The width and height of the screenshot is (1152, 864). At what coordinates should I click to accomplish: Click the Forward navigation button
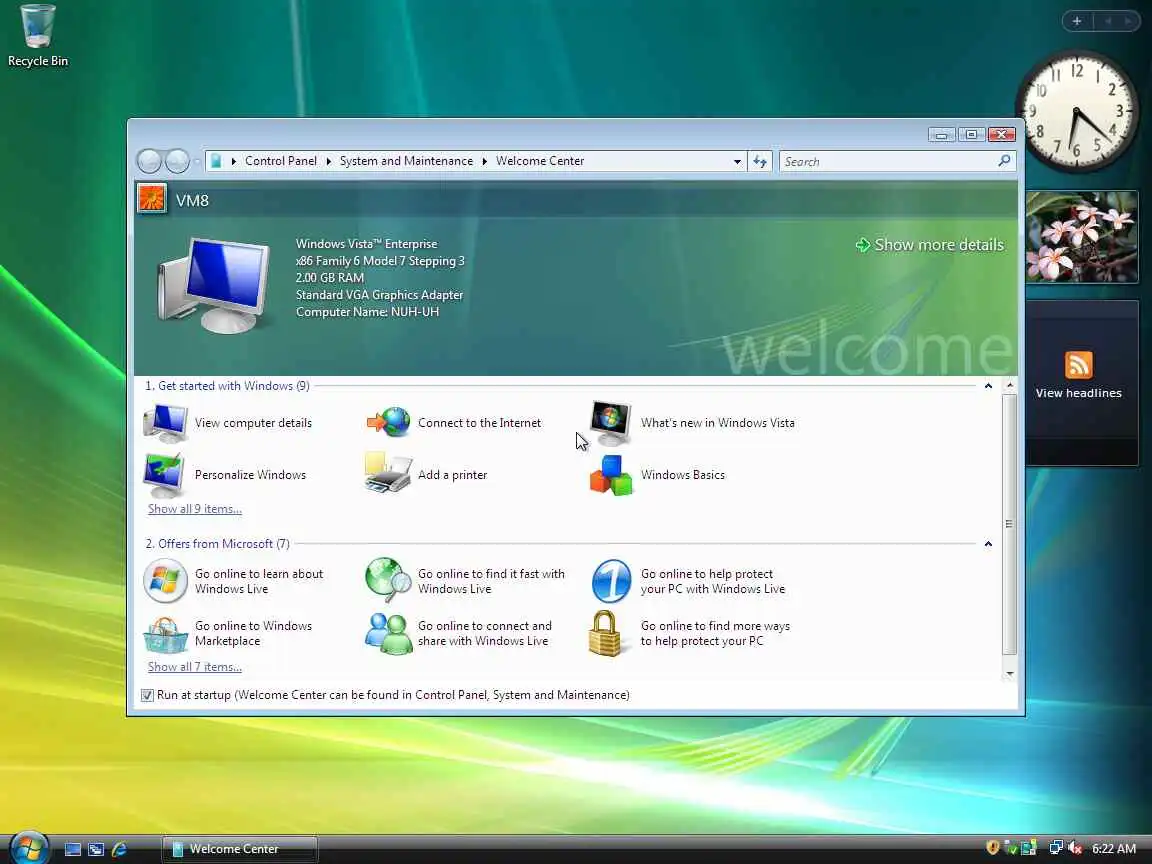(177, 161)
